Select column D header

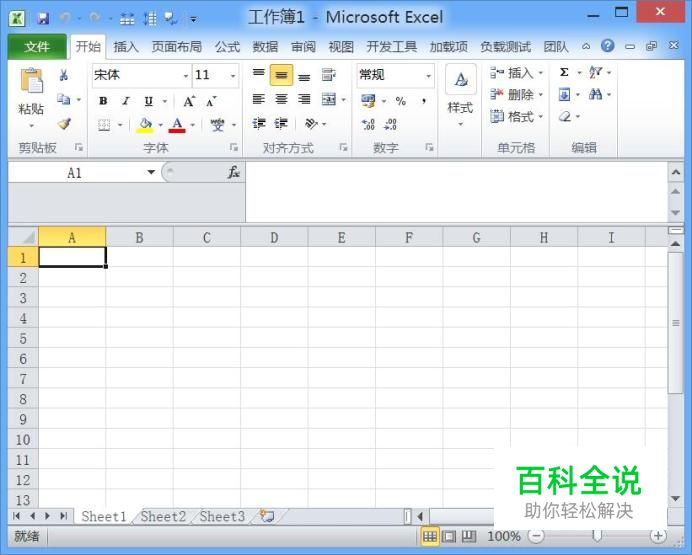(274, 238)
